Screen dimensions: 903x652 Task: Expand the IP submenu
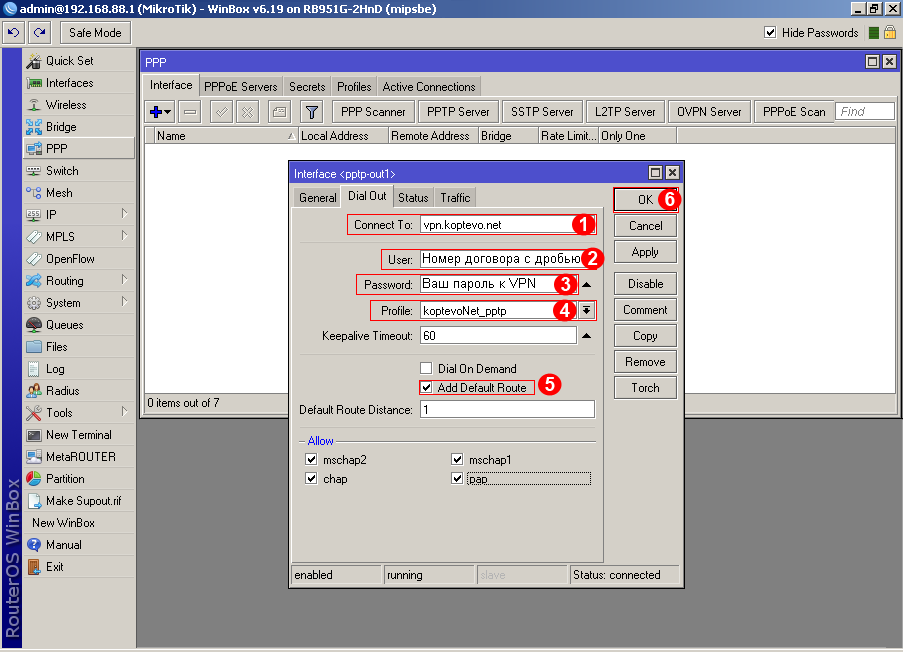click(124, 214)
